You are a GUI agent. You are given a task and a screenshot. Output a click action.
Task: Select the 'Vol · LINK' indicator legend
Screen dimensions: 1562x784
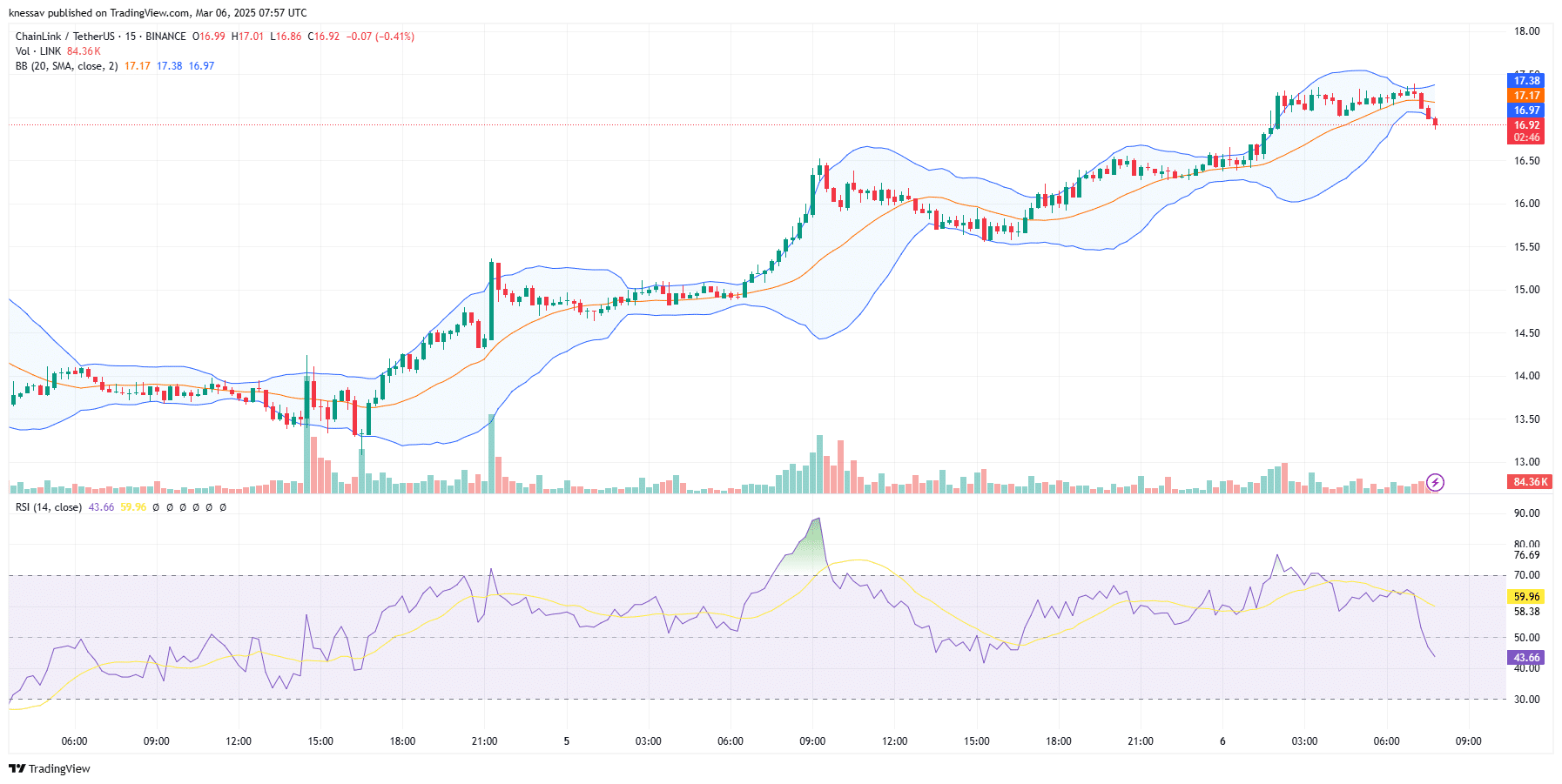(38, 51)
